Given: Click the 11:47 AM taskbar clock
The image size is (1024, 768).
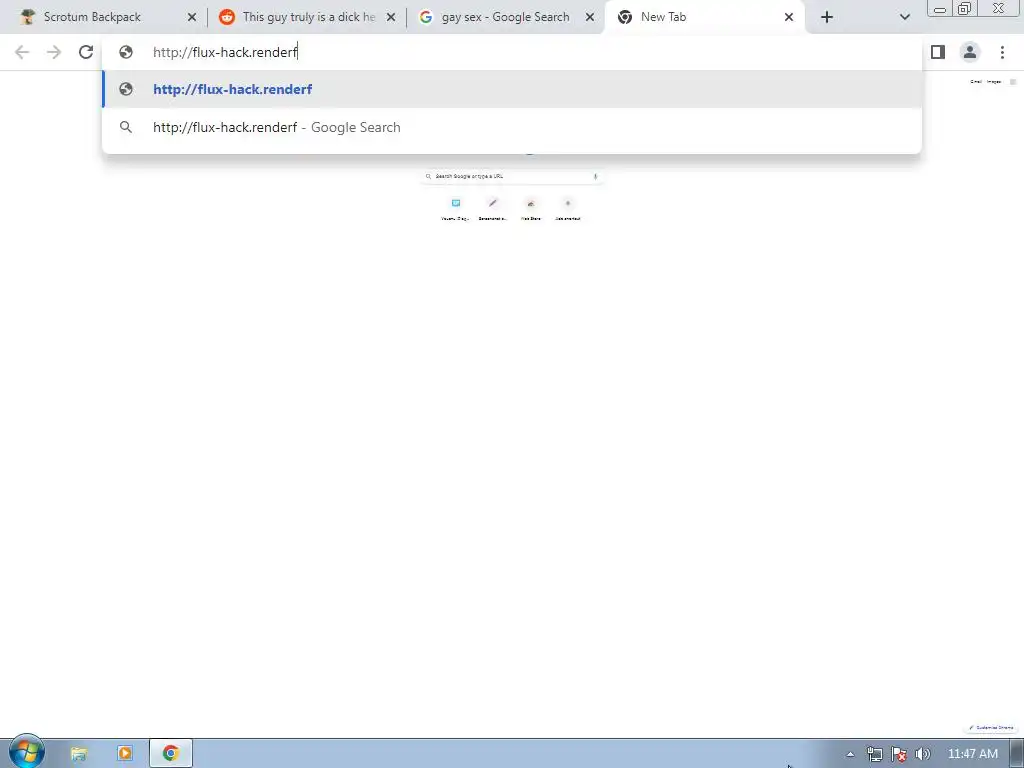Looking at the screenshot, I should point(972,754).
